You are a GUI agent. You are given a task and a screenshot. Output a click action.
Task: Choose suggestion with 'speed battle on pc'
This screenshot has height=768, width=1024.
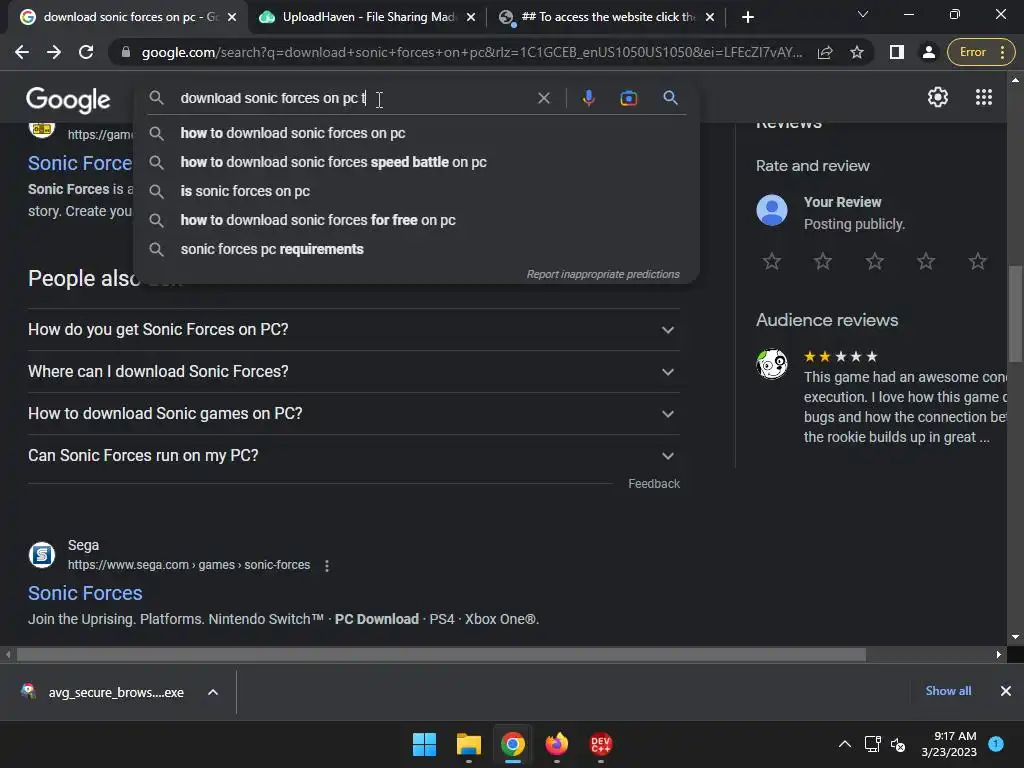[x=417, y=162]
